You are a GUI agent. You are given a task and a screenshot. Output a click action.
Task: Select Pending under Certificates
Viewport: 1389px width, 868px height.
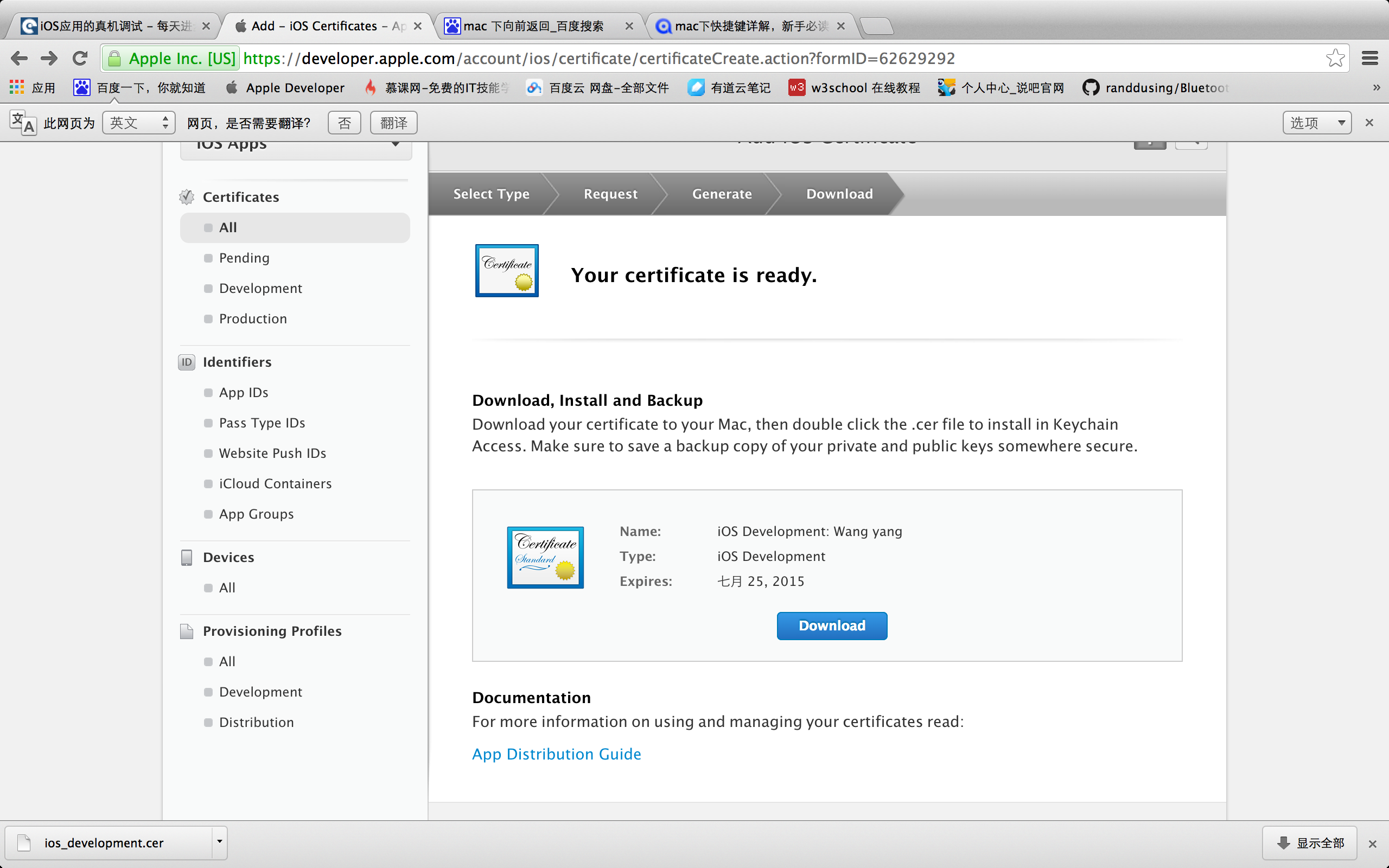[244, 258]
